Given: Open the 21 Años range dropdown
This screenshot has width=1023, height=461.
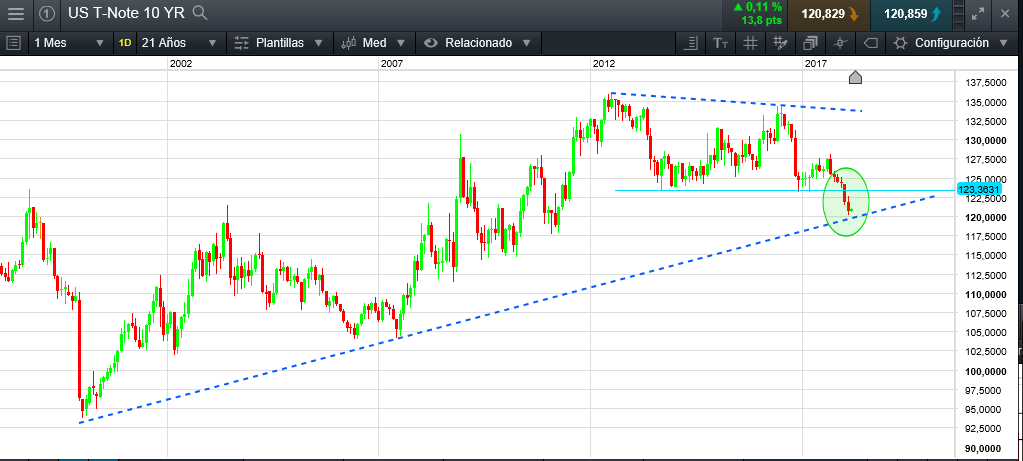Looking at the screenshot, I should [x=179, y=43].
